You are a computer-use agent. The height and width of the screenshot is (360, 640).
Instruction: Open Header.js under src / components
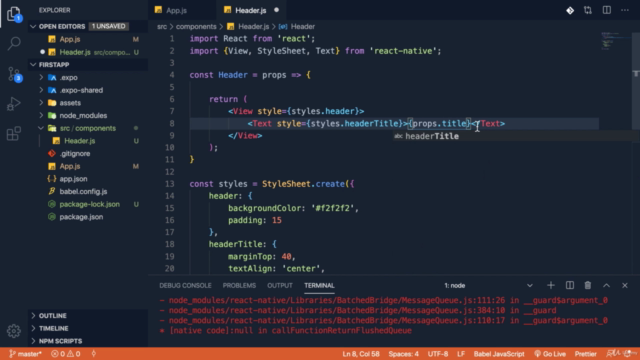pyautogui.click(x=88, y=140)
